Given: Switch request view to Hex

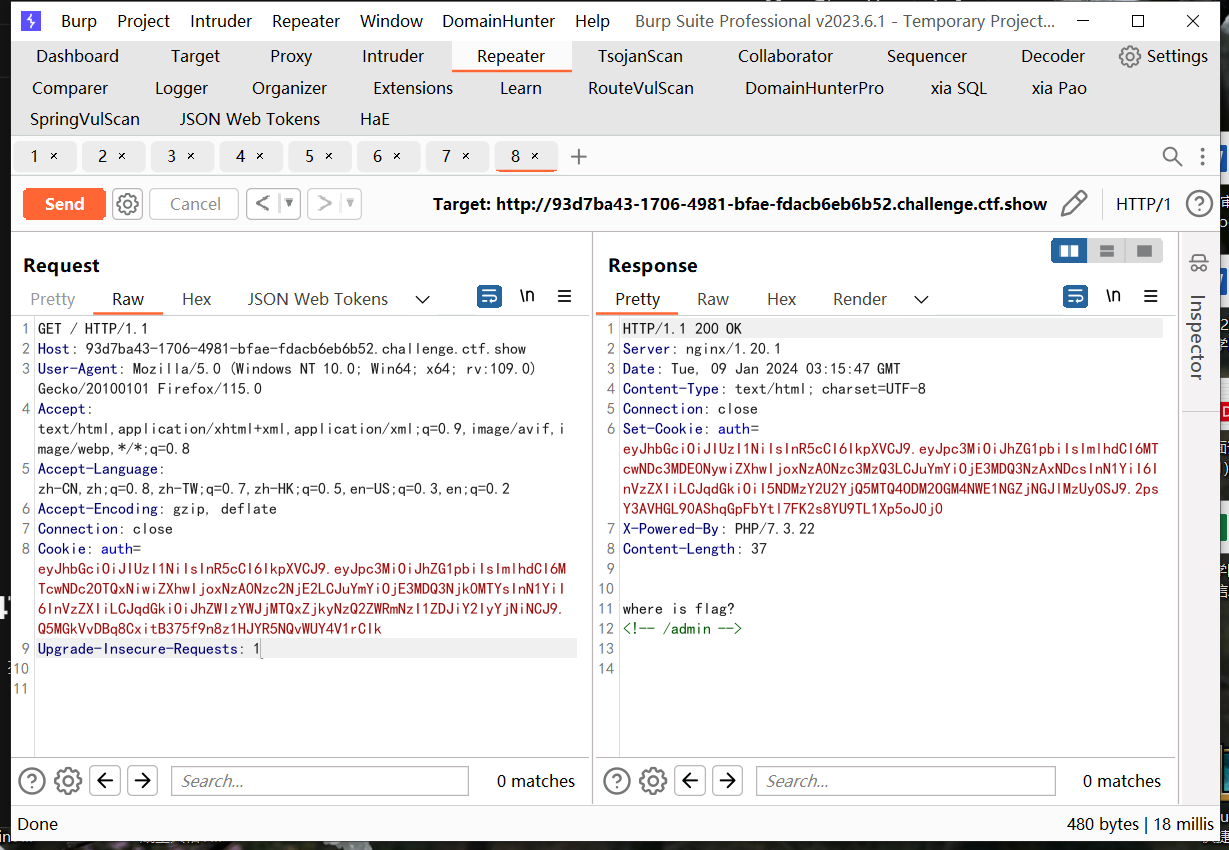Looking at the screenshot, I should 196,299.
